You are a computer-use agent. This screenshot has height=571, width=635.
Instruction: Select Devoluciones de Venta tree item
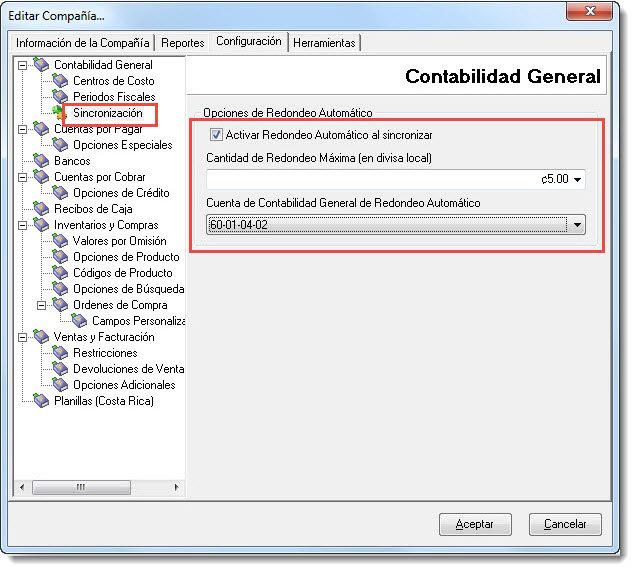coord(128,369)
